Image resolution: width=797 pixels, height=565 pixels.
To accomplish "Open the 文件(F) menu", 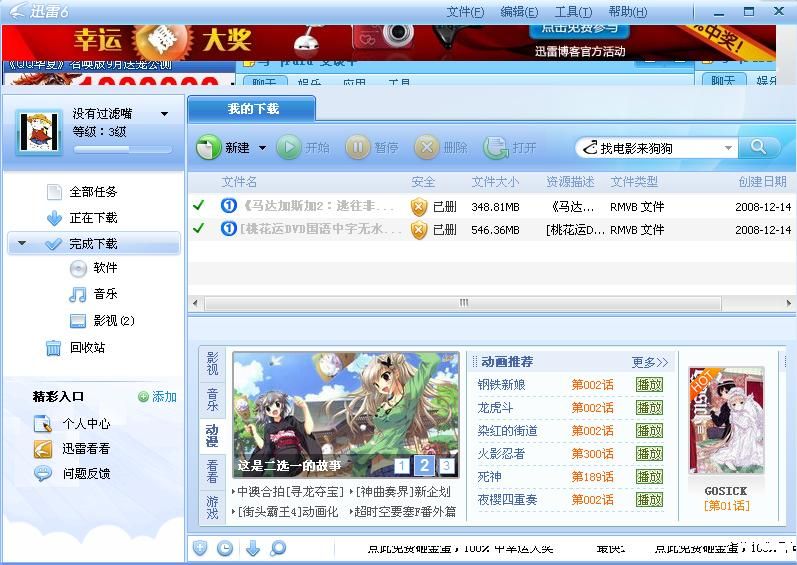I will coord(465,12).
